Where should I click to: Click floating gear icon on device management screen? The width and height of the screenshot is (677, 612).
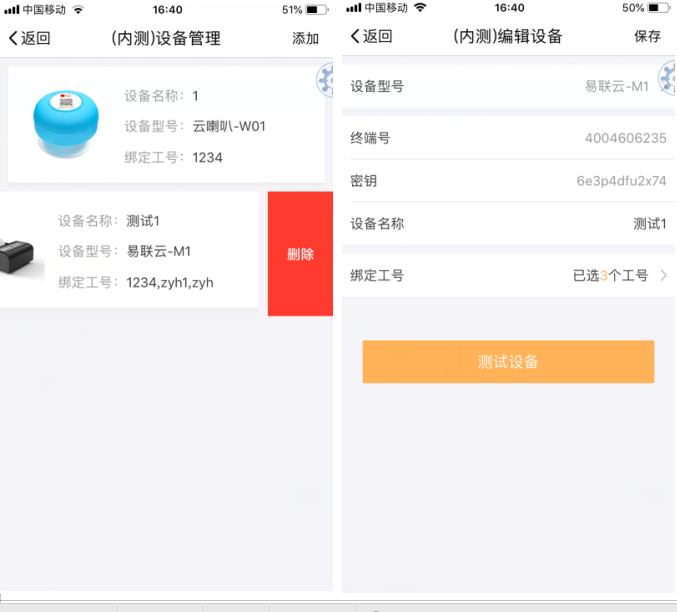pyautogui.click(x=325, y=80)
